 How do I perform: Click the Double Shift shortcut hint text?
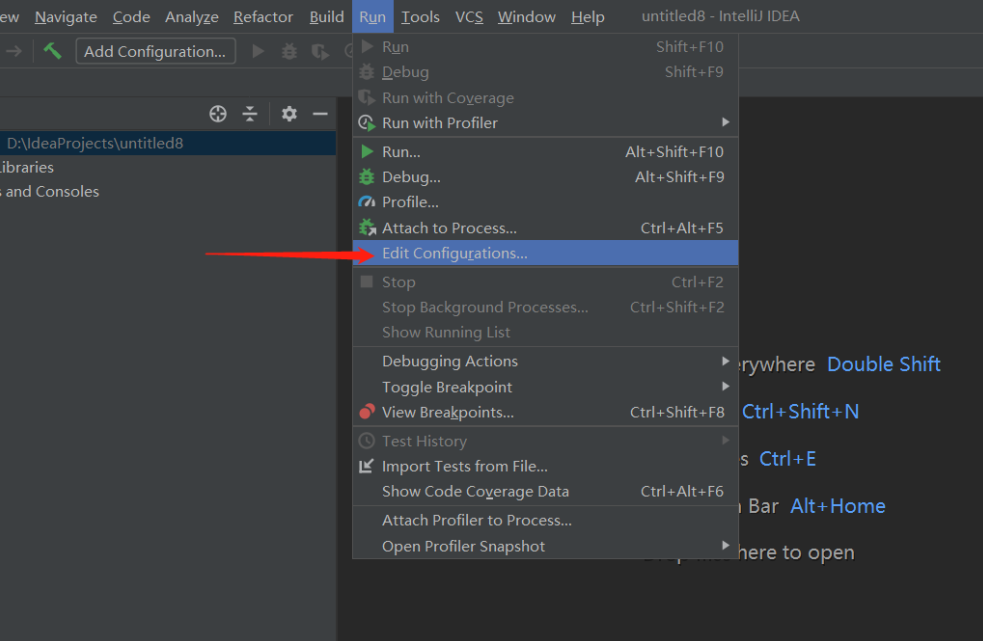tap(883, 364)
